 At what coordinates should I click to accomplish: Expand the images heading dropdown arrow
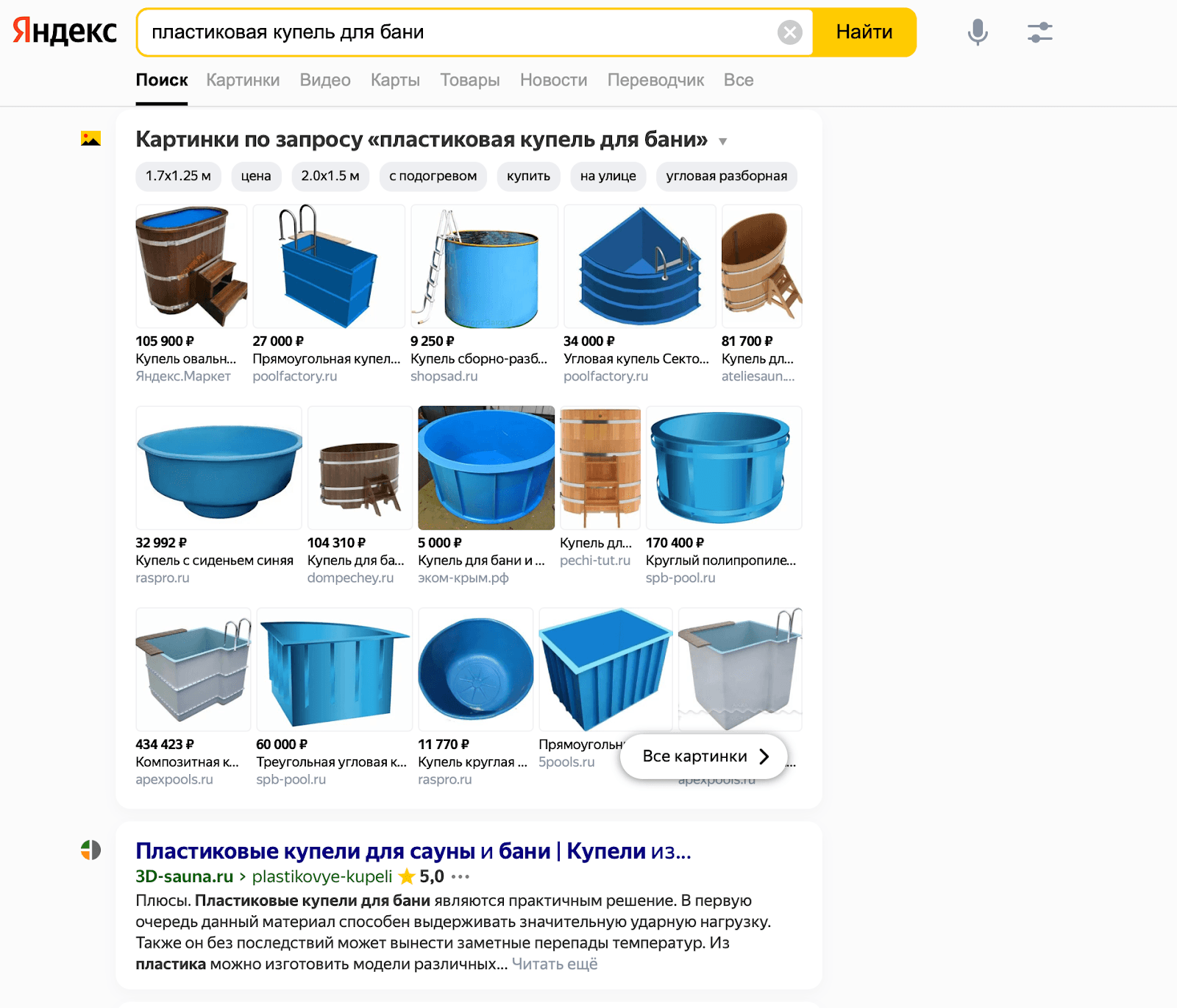click(x=722, y=141)
